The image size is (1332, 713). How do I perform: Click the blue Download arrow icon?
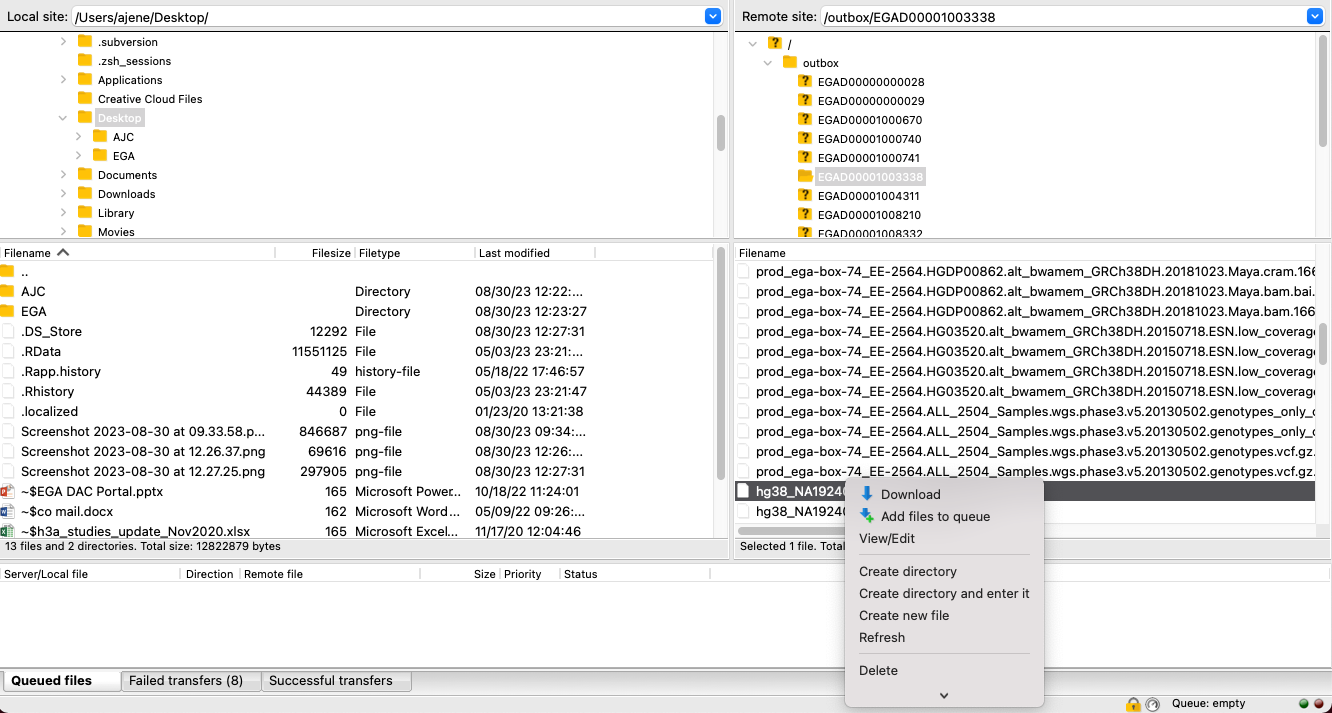pos(867,494)
